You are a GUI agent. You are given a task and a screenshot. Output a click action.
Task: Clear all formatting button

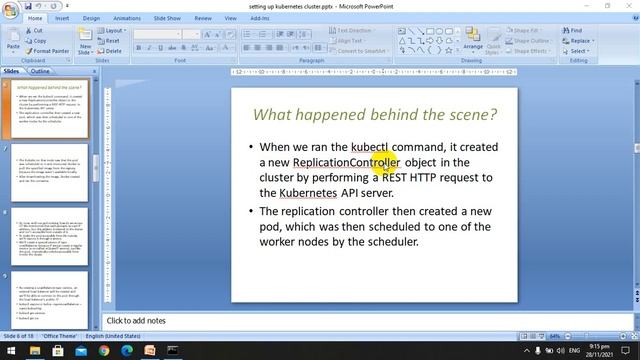(231, 35)
